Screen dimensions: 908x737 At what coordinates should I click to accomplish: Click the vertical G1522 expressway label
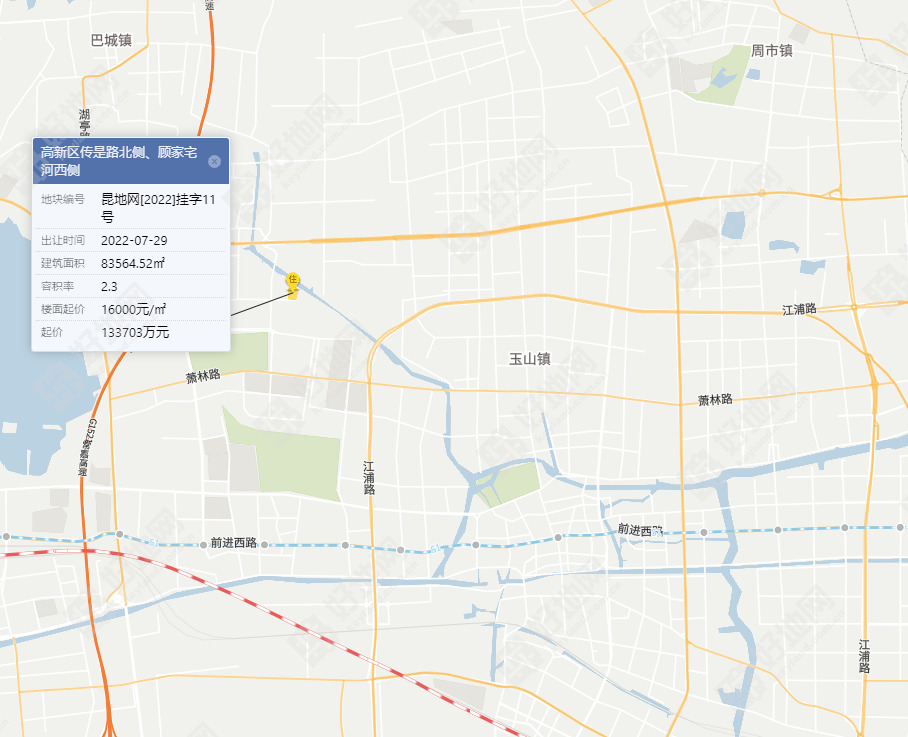87,448
